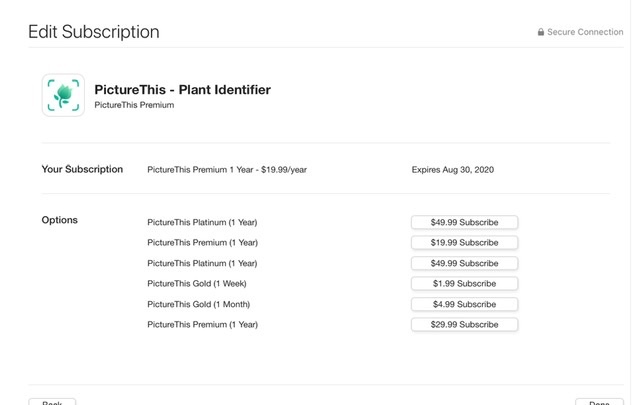Image resolution: width=640 pixels, height=405 pixels.
Task: Click the PictureThis Premium subtitle under the title
Action: (134, 105)
